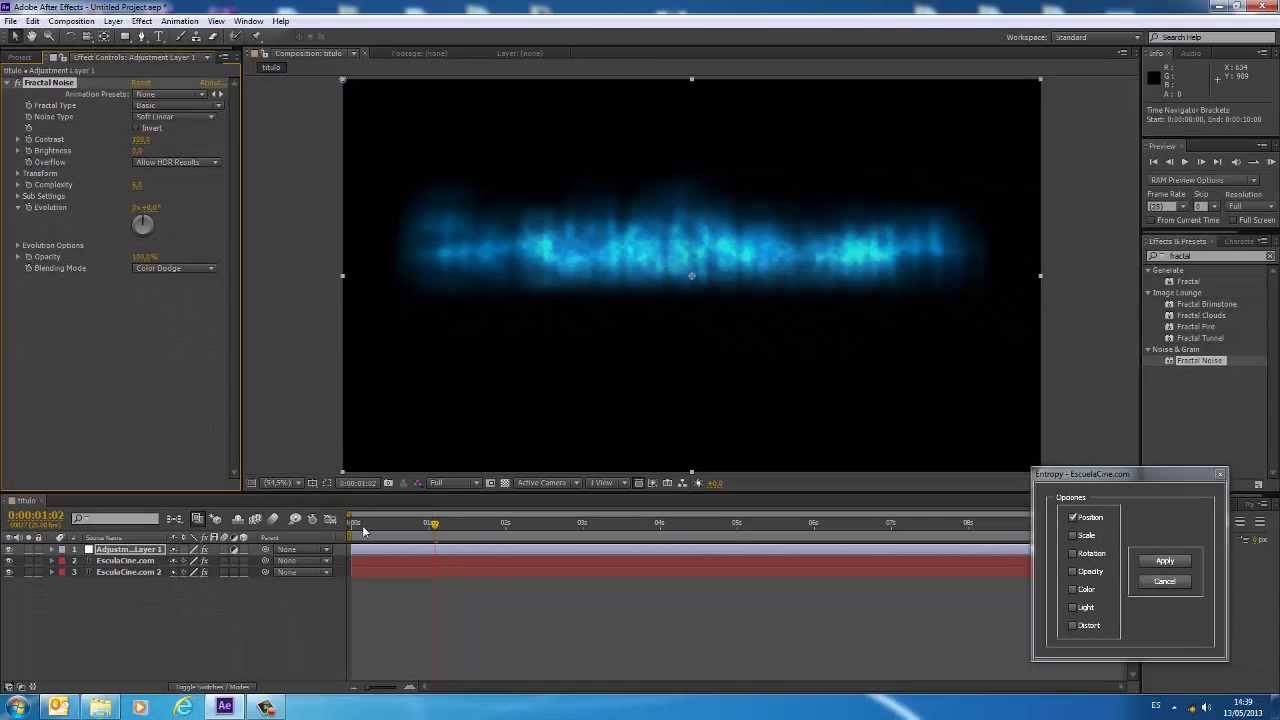Select the Selection arrow tool

pos(15,37)
